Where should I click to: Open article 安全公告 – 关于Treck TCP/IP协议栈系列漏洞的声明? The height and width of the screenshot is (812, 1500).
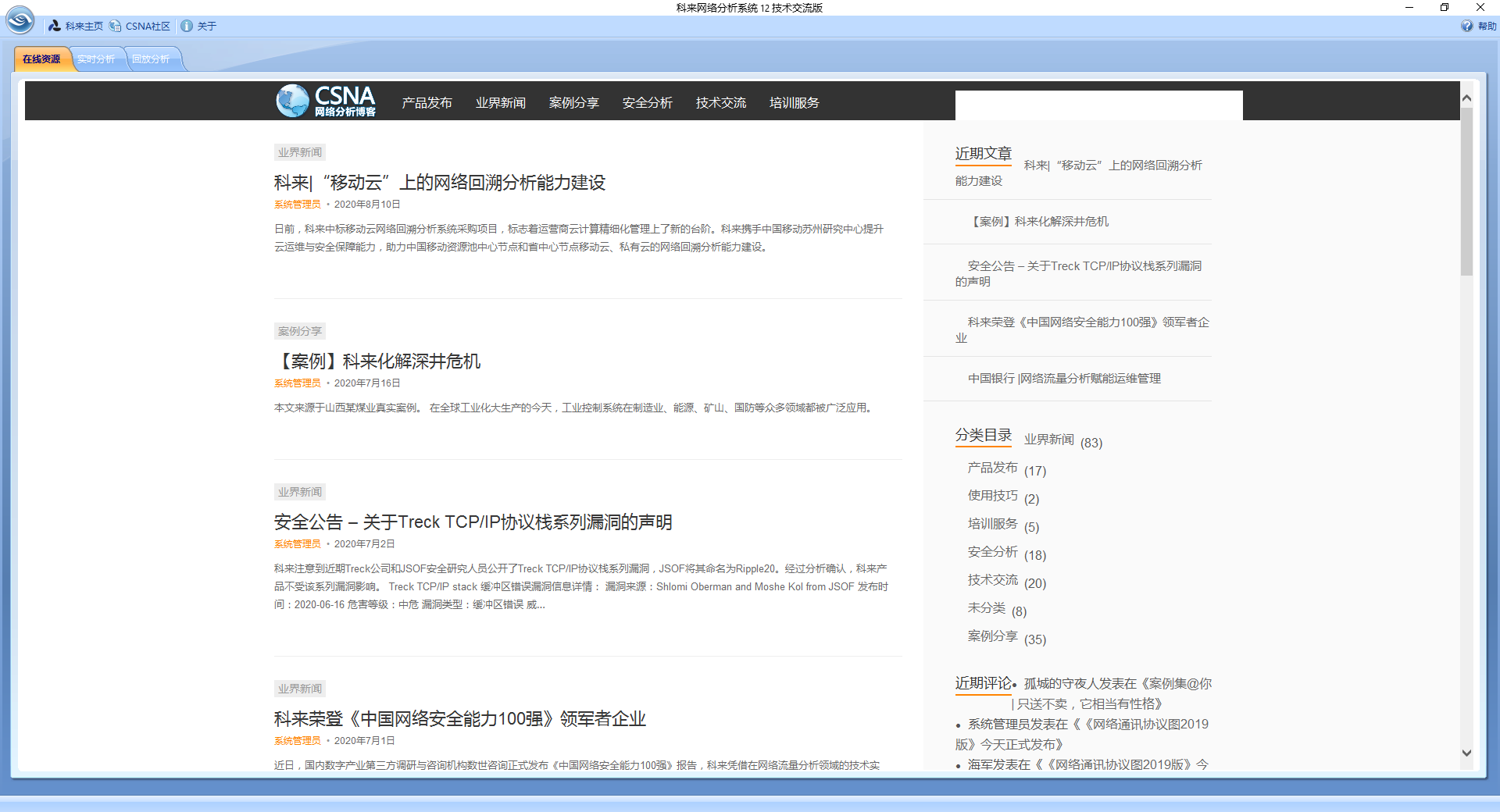click(x=473, y=522)
